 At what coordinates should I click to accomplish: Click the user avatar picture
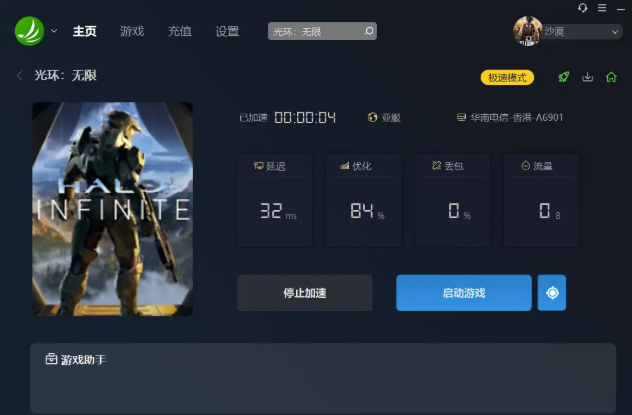(527, 31)
